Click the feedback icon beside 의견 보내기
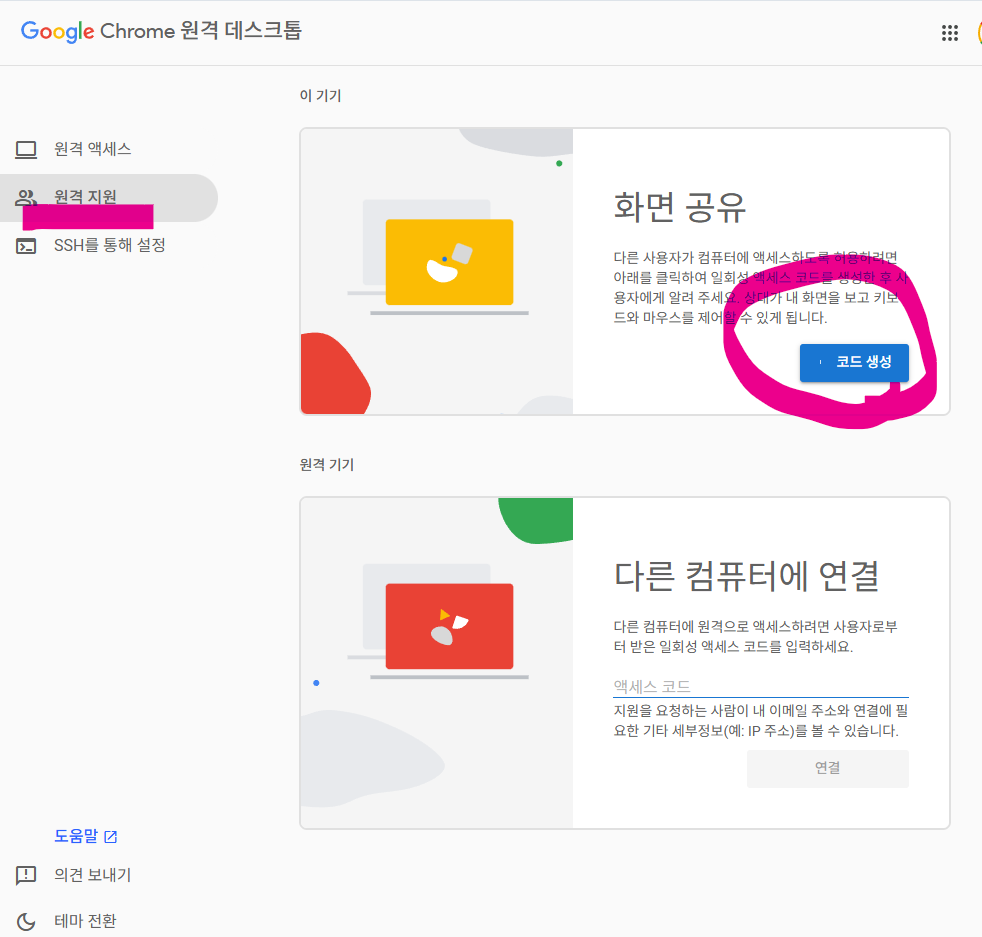 point(26,875)
